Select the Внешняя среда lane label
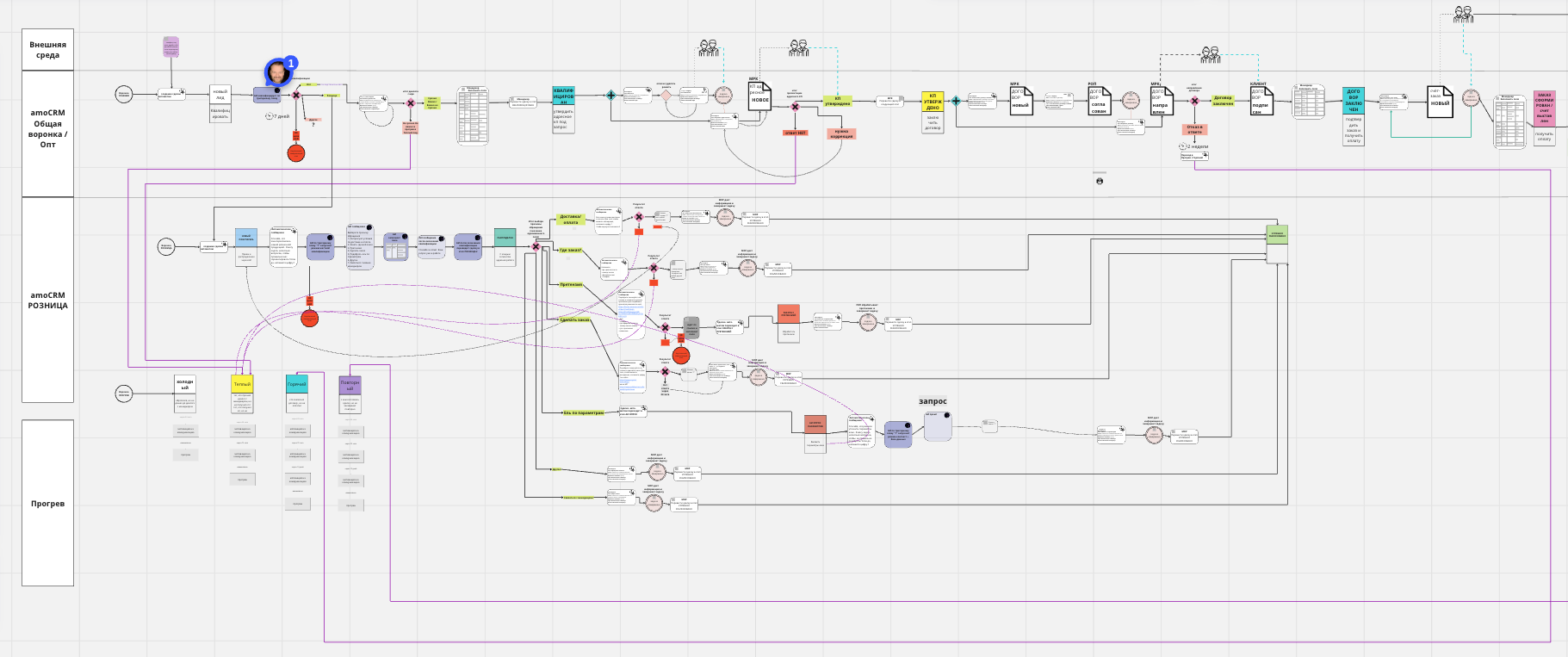Screen dimensions: 1568x657 click(x=47, y=50)
